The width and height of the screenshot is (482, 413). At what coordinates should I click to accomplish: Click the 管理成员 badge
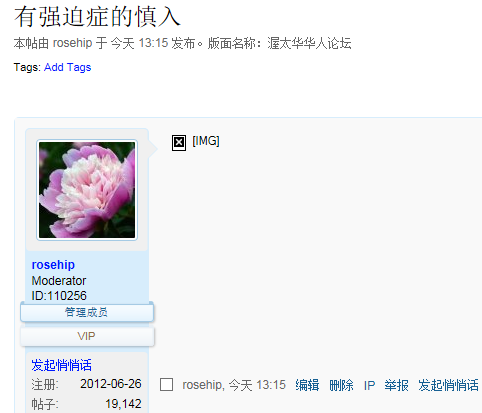point(87,312)
